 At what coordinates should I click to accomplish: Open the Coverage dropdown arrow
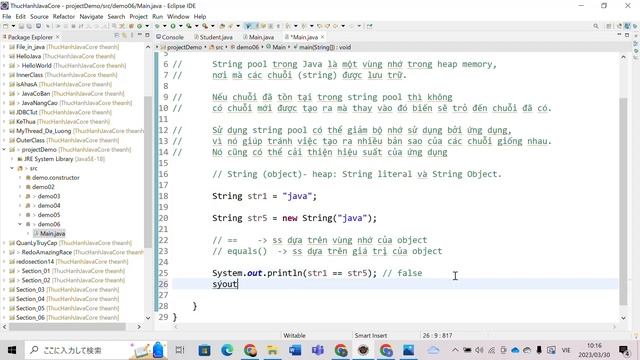[x=196, y=26]
